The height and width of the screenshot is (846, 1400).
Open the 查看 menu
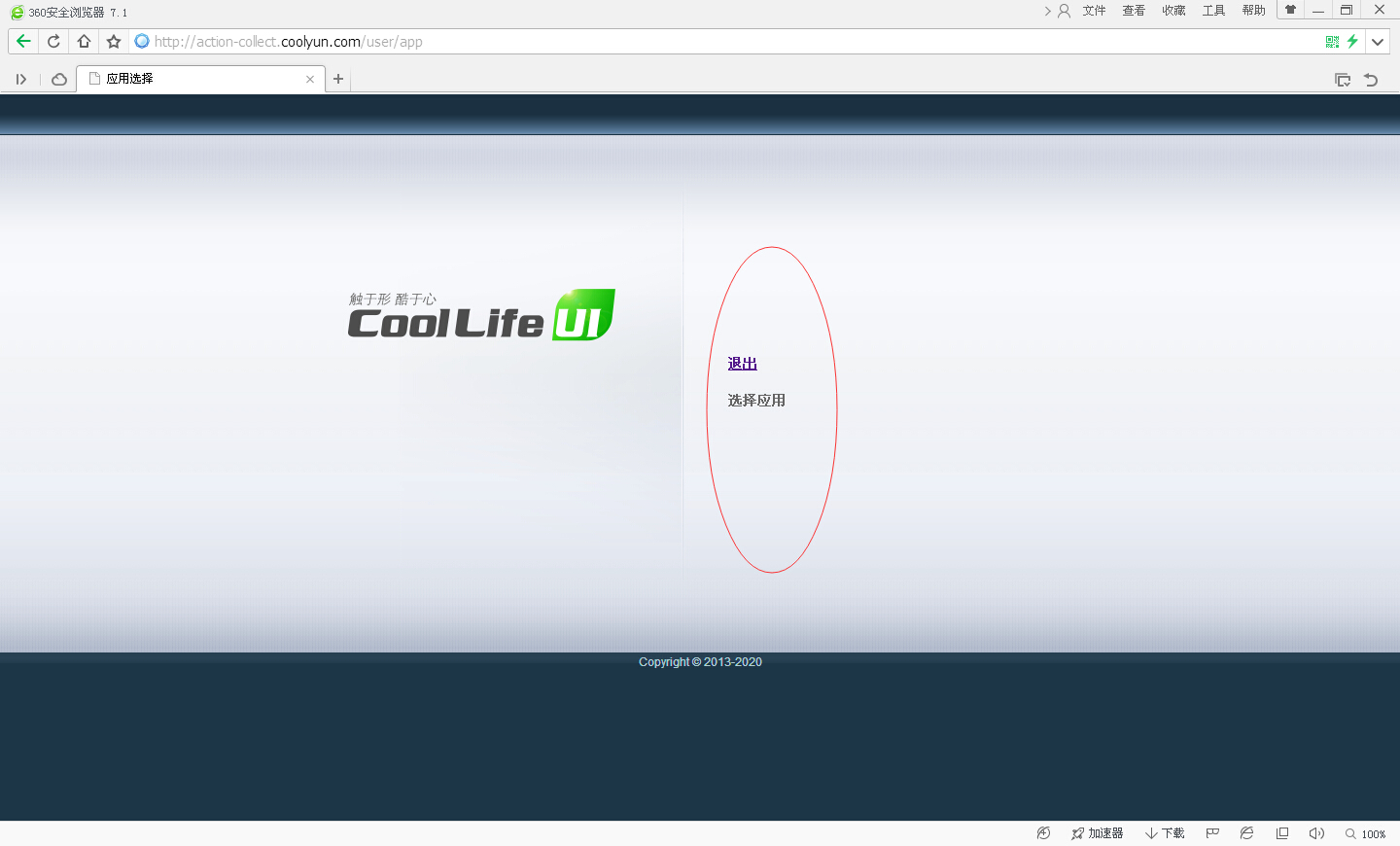(1134, 11)
